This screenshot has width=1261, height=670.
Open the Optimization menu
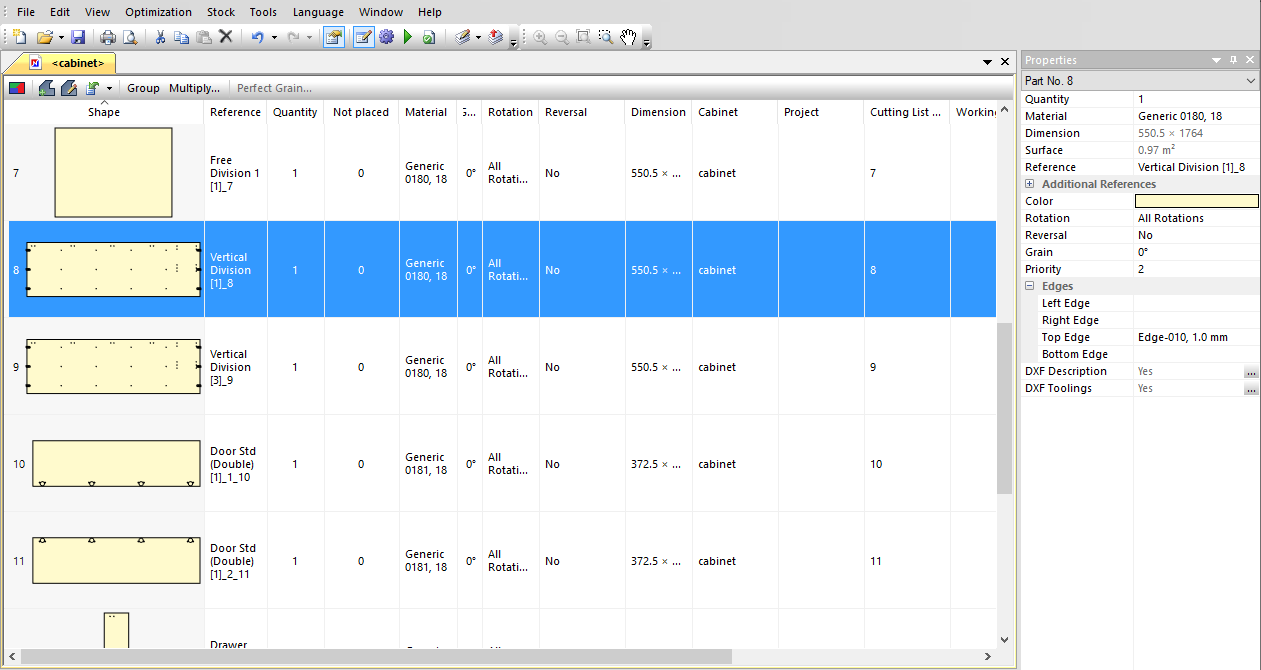pyautogui.click(x=158, y=12)
